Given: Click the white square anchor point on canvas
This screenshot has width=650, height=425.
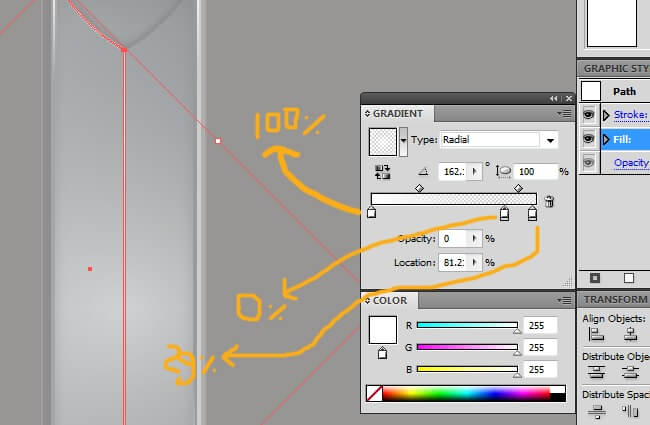Looking at the screenshot, I should 218,141.
